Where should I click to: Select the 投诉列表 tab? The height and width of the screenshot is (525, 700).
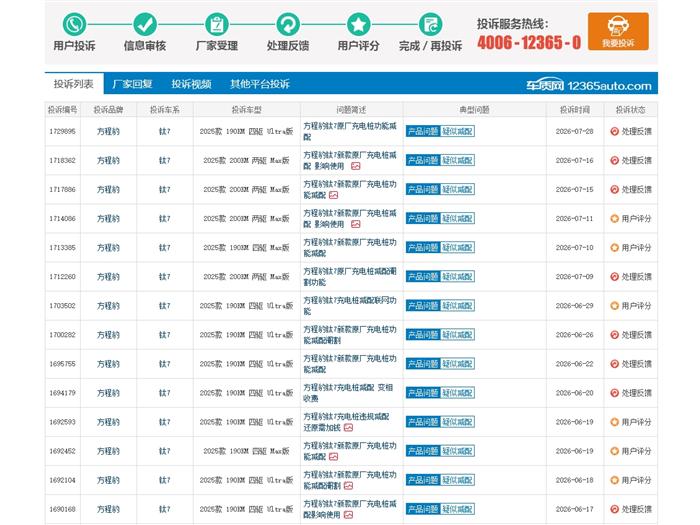click(74, 83)
